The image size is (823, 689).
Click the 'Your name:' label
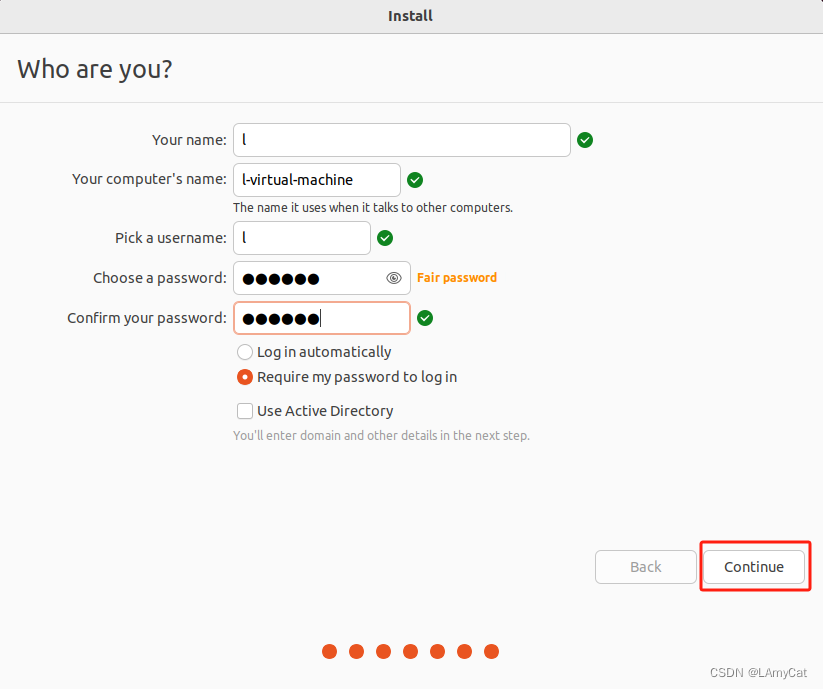[189, 140]
